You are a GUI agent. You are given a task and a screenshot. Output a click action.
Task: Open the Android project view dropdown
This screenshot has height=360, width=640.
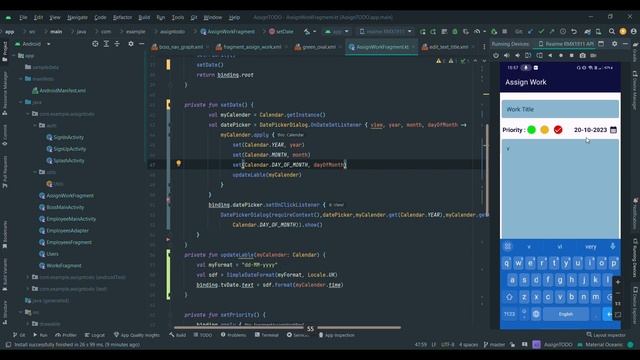[33, 44]
